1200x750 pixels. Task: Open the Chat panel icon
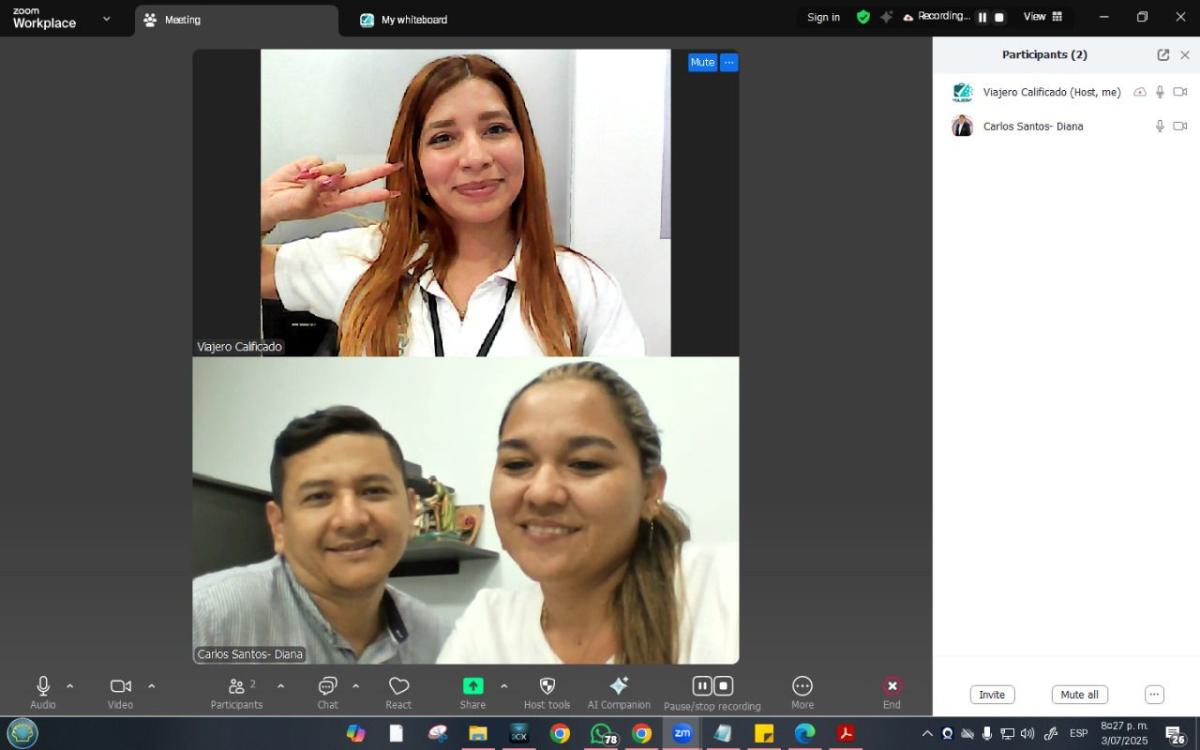point(327,686)
